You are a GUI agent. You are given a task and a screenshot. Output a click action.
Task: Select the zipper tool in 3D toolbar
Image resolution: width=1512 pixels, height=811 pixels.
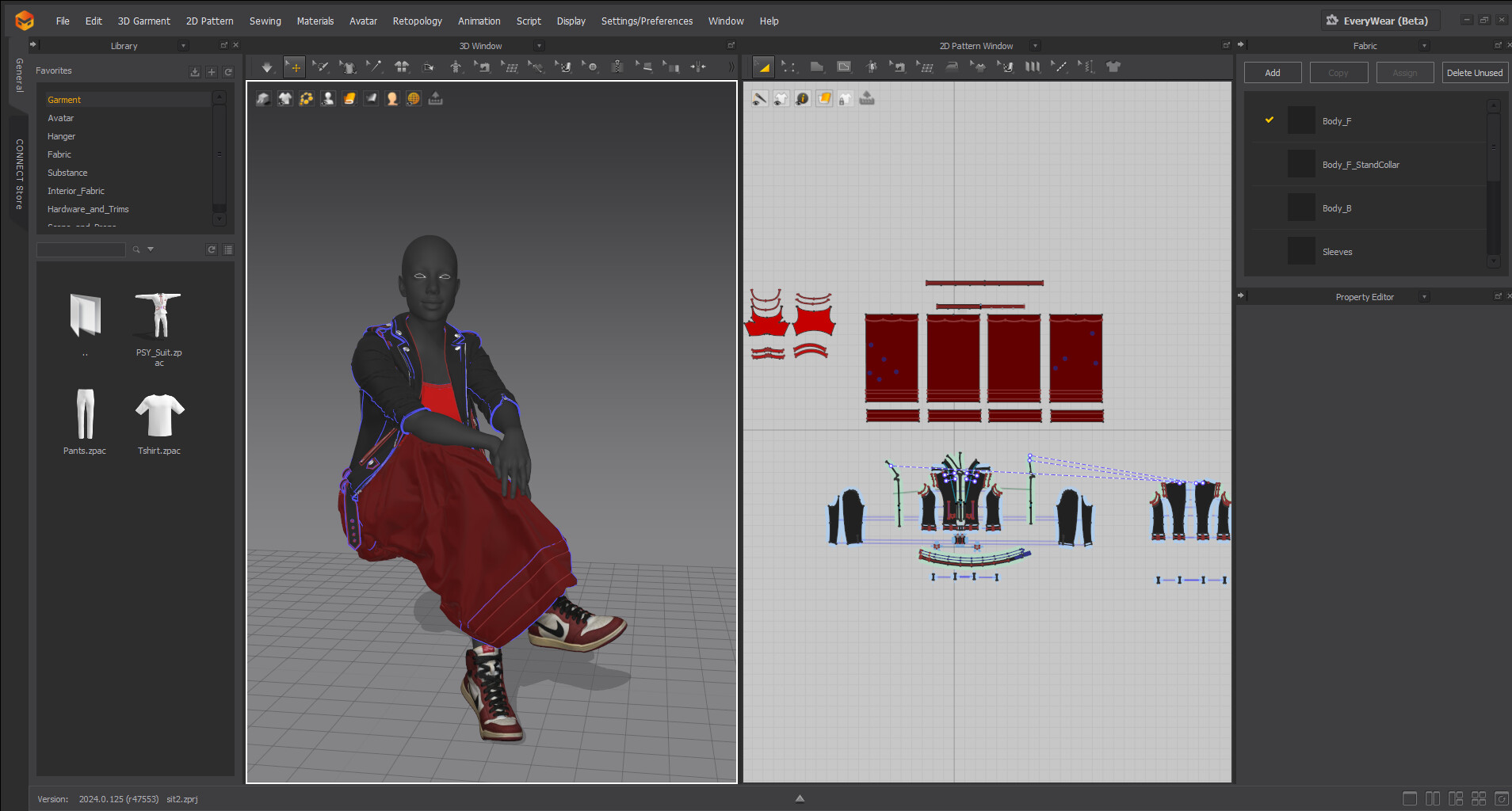tap(618, 67)
